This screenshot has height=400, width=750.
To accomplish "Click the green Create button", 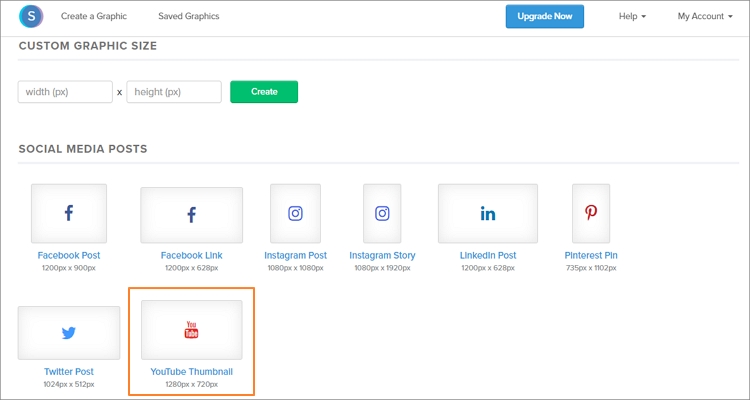I will (x=264, y=92).
